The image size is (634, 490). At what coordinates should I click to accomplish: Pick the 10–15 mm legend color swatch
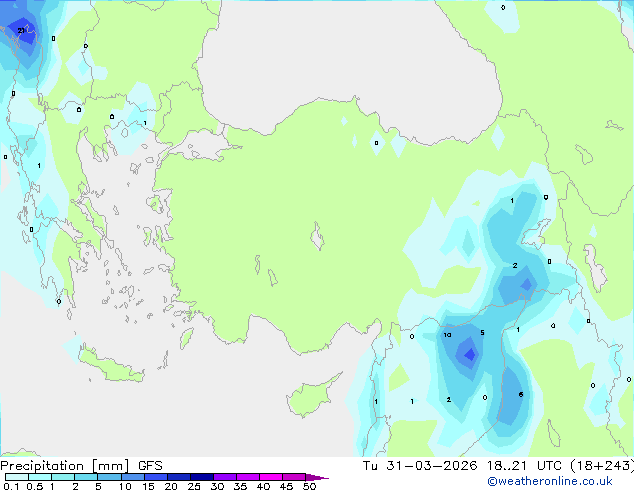(132, 477)
